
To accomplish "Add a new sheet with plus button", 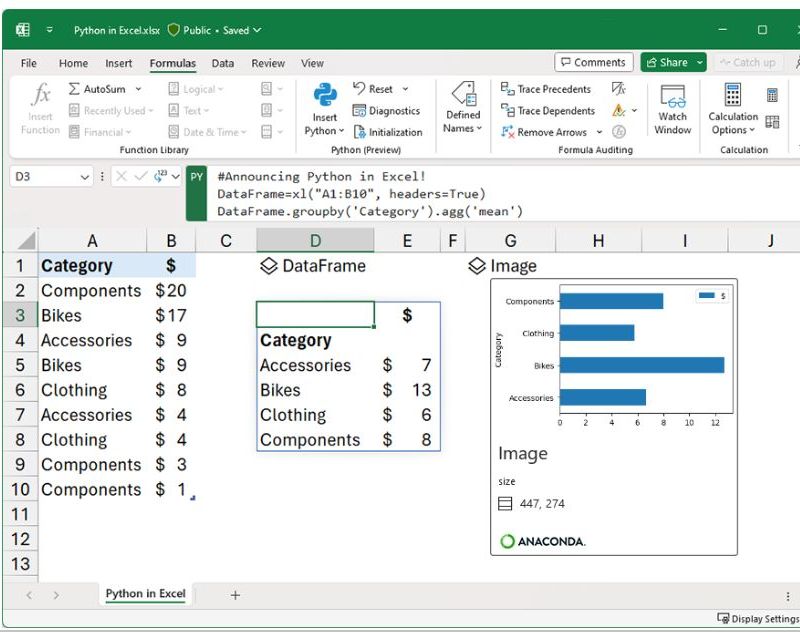I will (x=235, y=595).
